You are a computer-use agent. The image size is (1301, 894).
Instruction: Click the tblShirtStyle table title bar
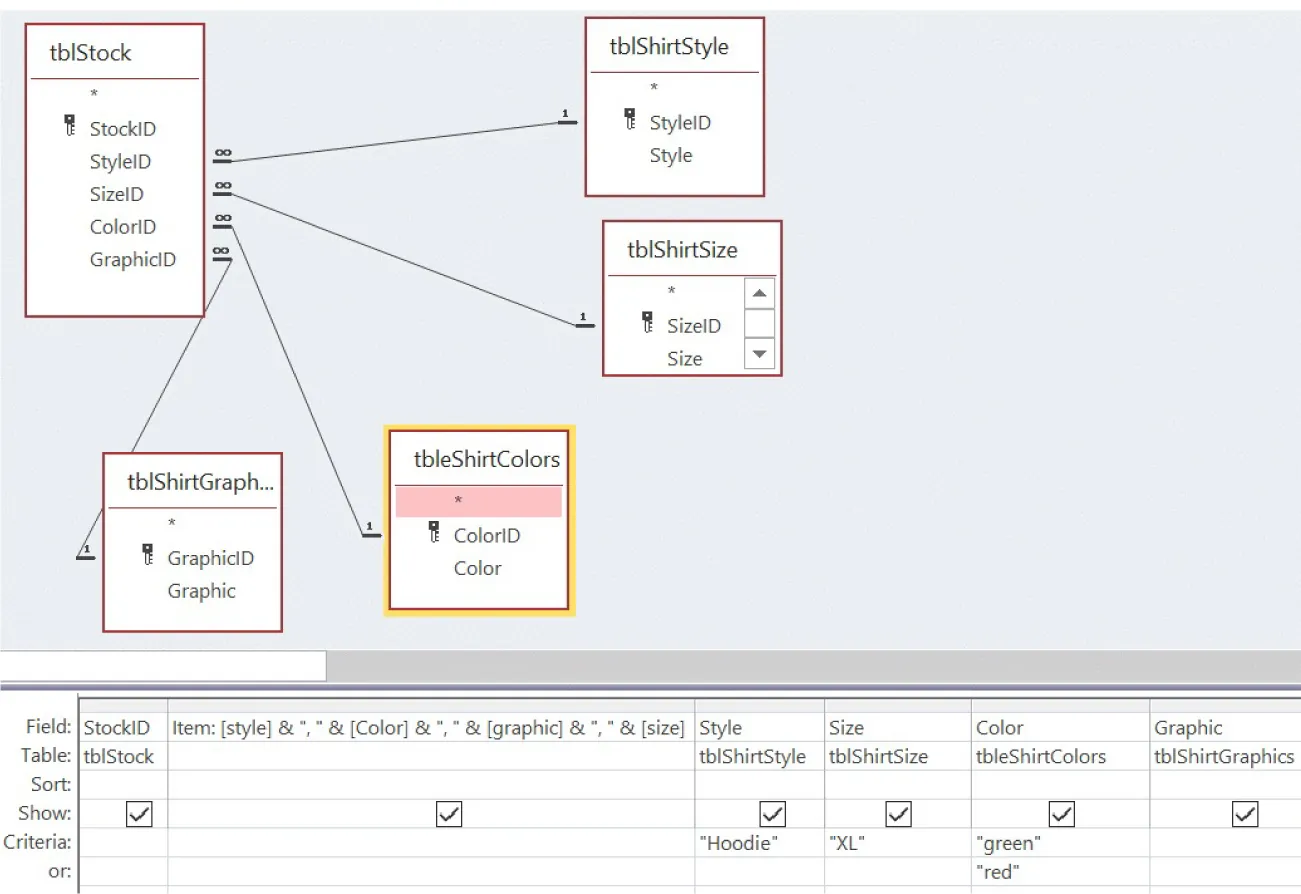point(669,46)
